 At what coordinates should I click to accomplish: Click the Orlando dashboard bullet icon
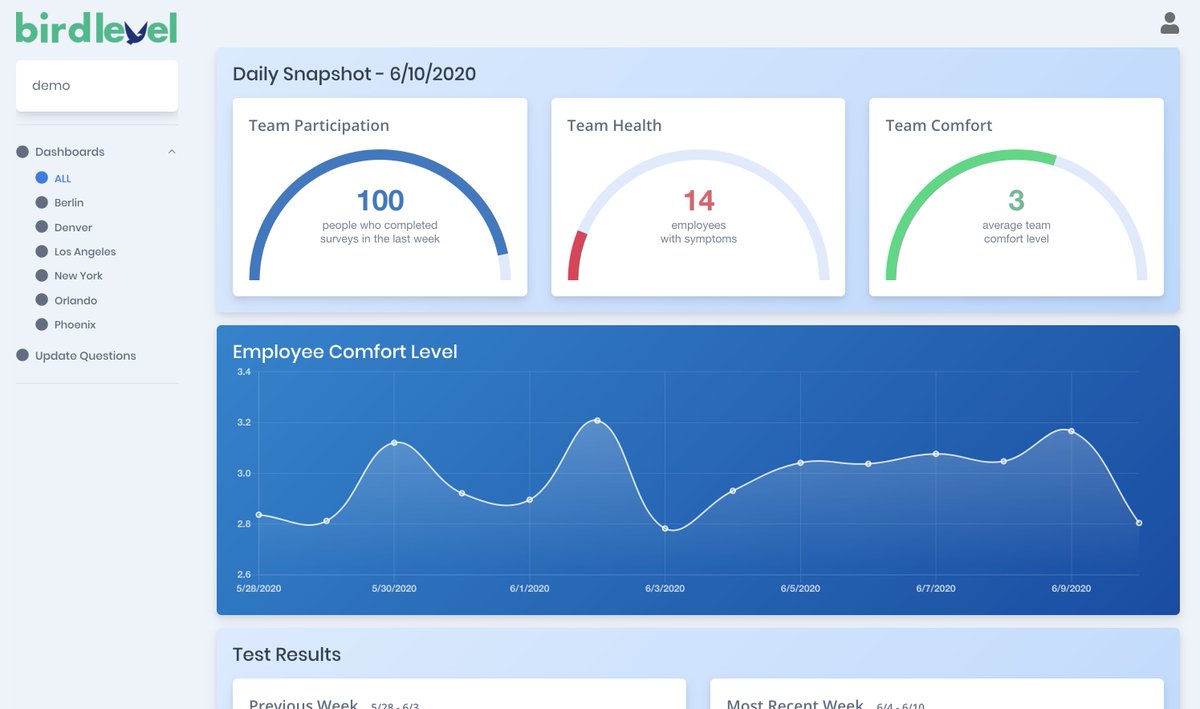coord(41,300)
